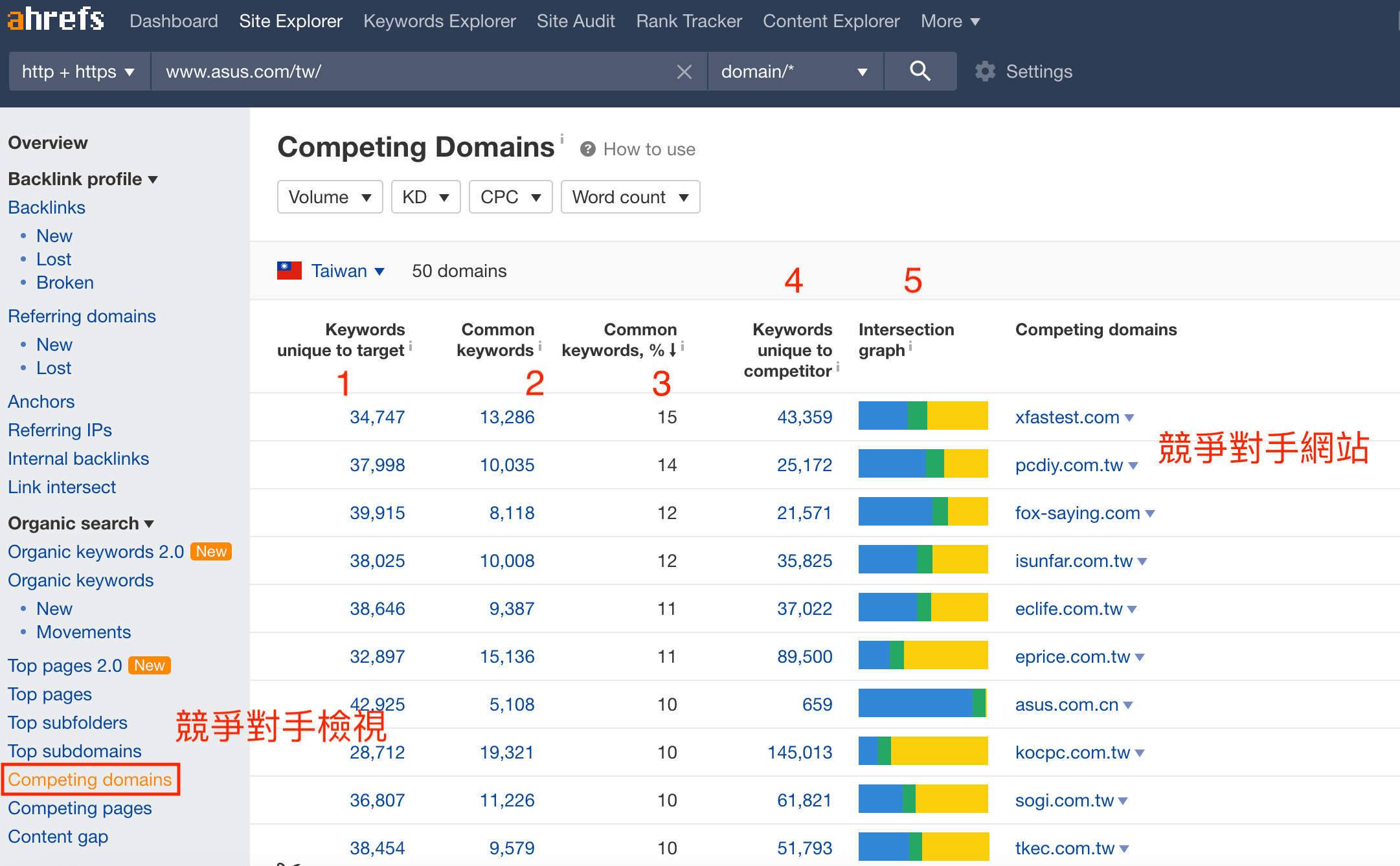The image size is (1400, 866).
Task: Open fox-saying.com competitor link
Action: pos(1078,513)
